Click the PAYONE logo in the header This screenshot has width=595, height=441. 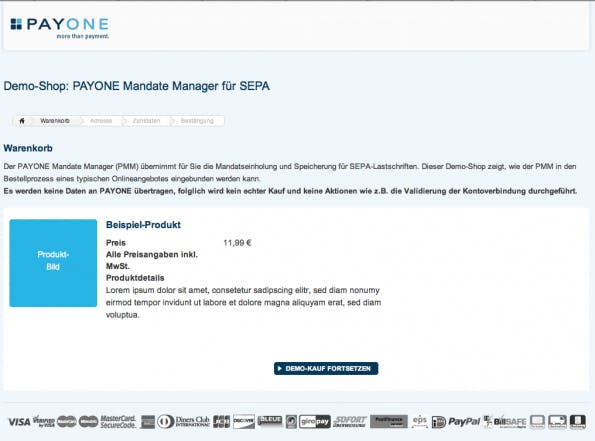[60, 28]
